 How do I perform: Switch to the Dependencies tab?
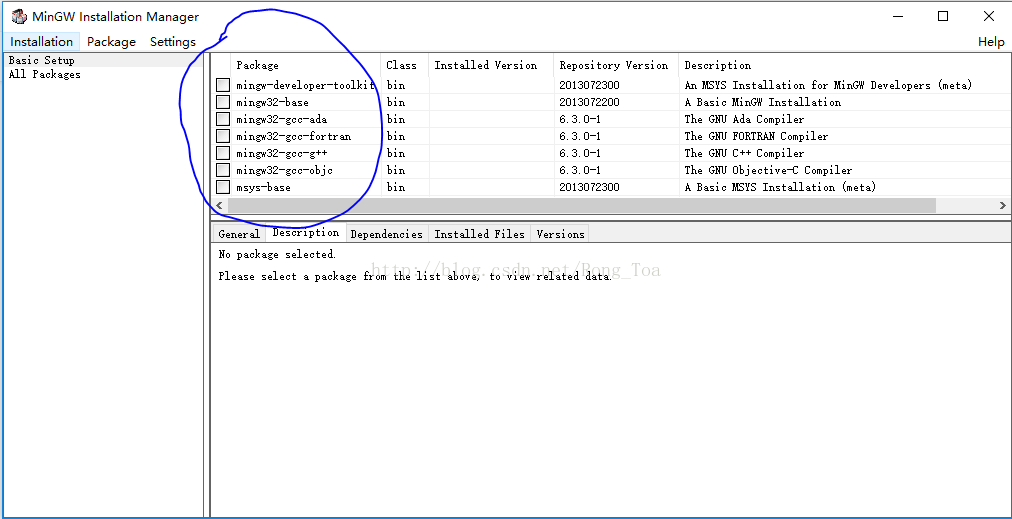386,234
